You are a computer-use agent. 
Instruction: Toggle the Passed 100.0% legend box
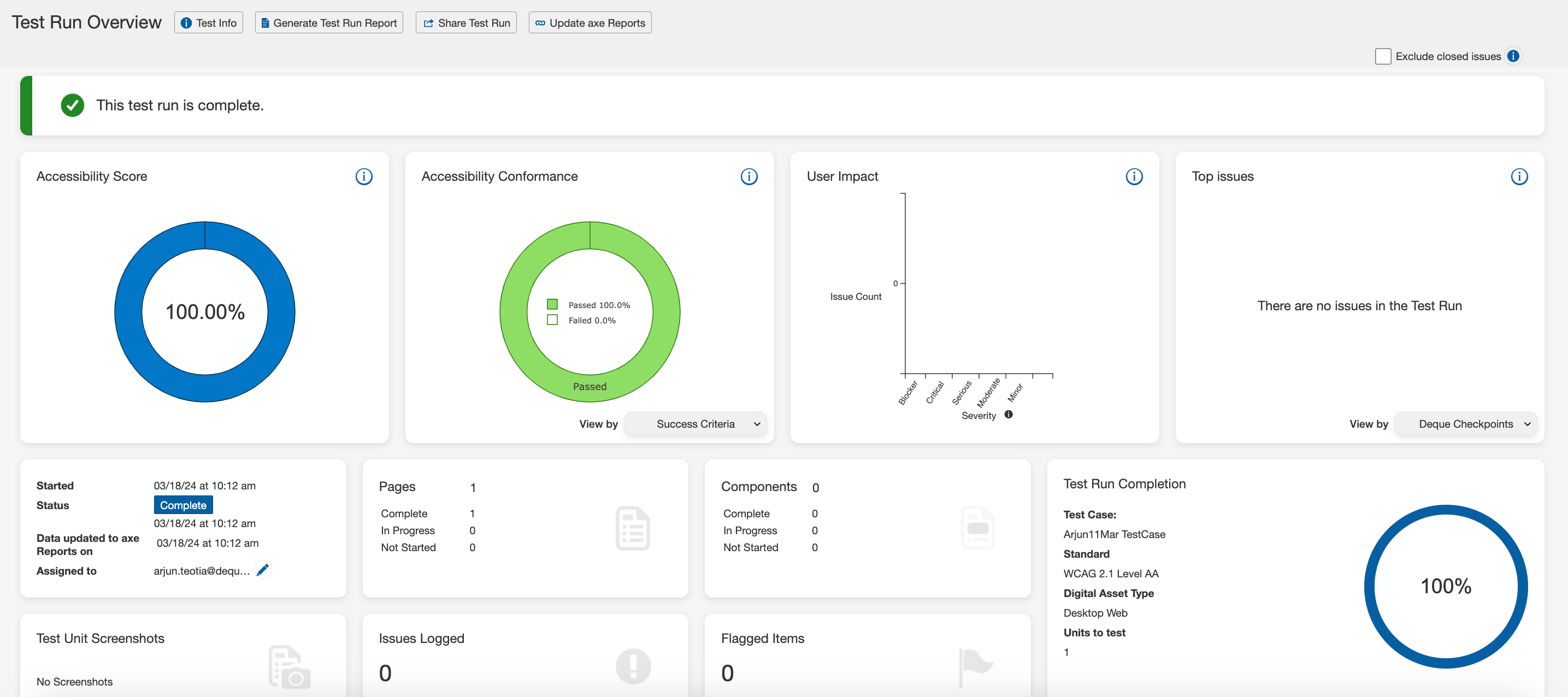tap(552, 304)
